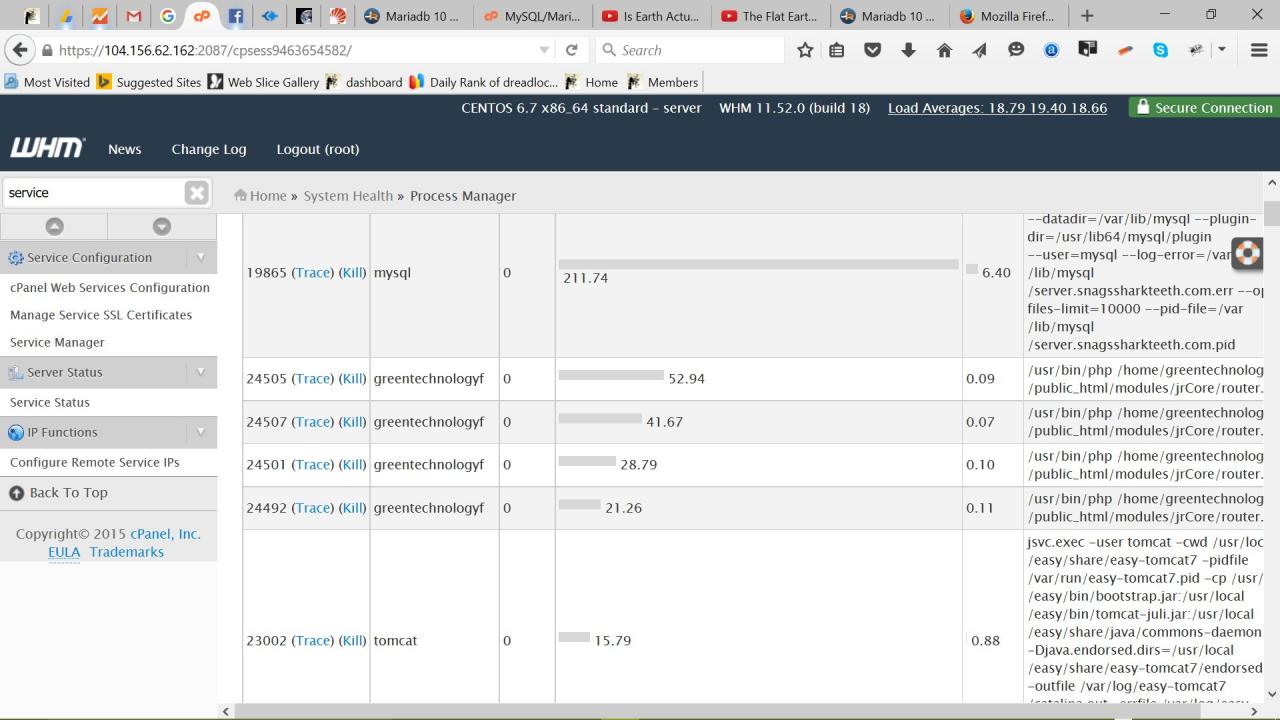The image size is (1280, 720).
Task: Open Change Log in the WHM header
Action: [209, 149]
